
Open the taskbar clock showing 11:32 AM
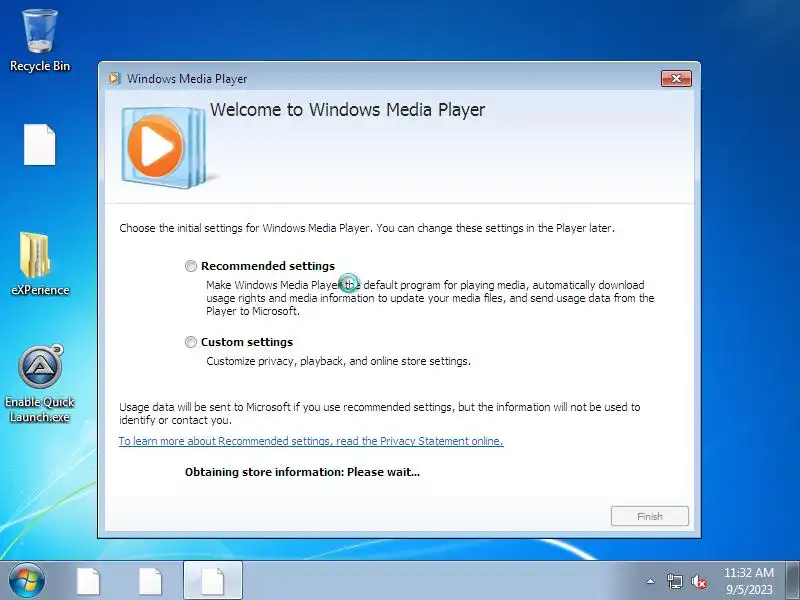point(749,581)
